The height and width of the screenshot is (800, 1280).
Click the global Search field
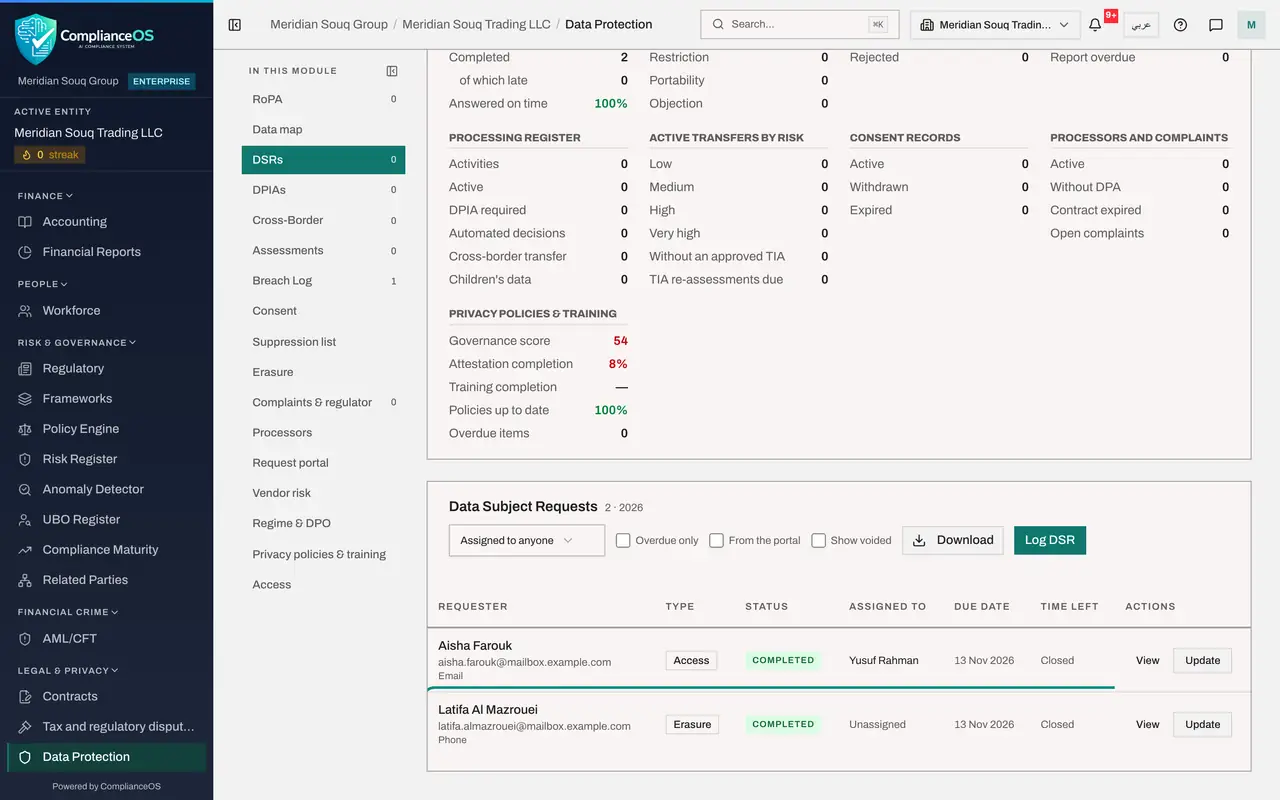tap(800, 25)
